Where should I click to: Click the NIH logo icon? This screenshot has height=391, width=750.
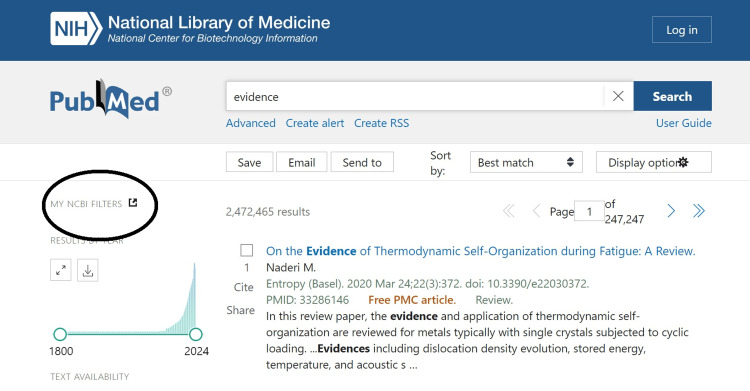[76, 29]
